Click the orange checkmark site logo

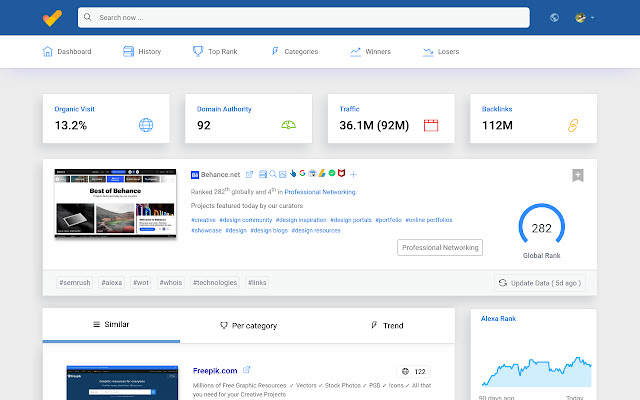[52, 18]
